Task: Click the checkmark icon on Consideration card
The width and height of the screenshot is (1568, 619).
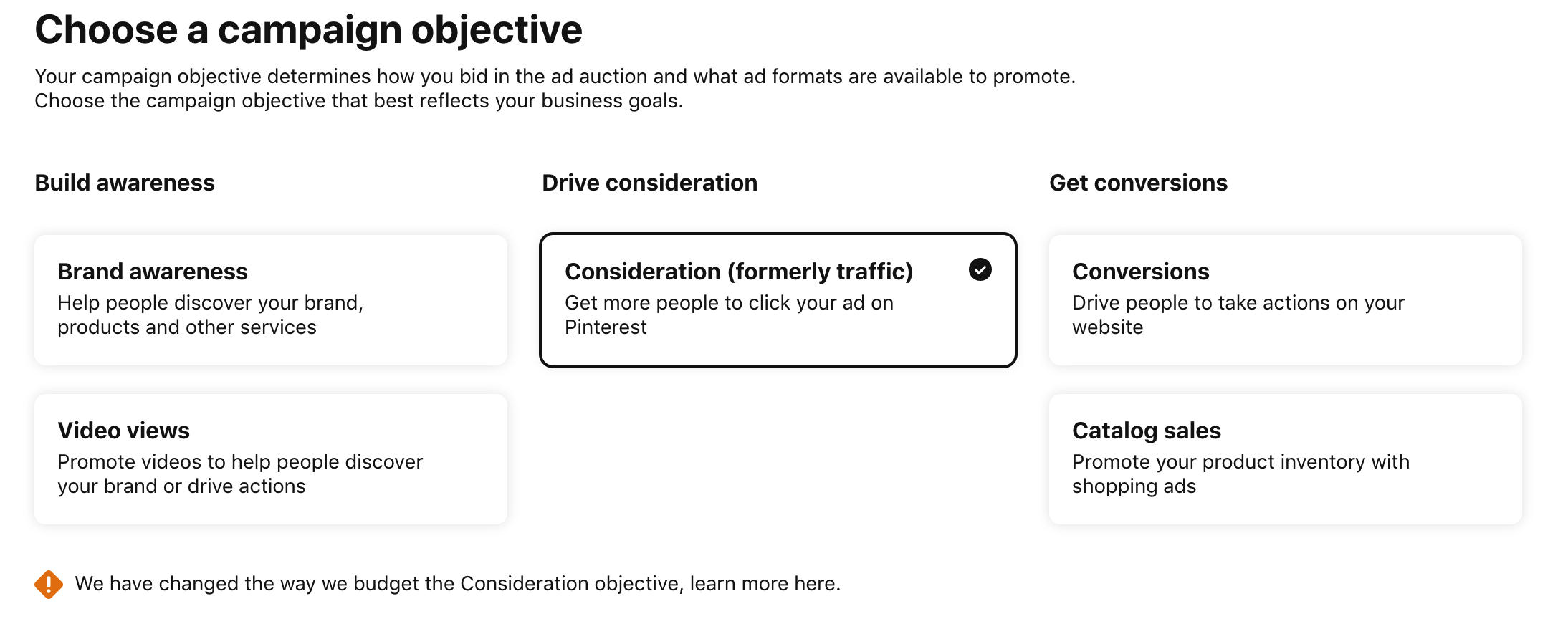Action: pyautogui.click(x=981, y=270)
